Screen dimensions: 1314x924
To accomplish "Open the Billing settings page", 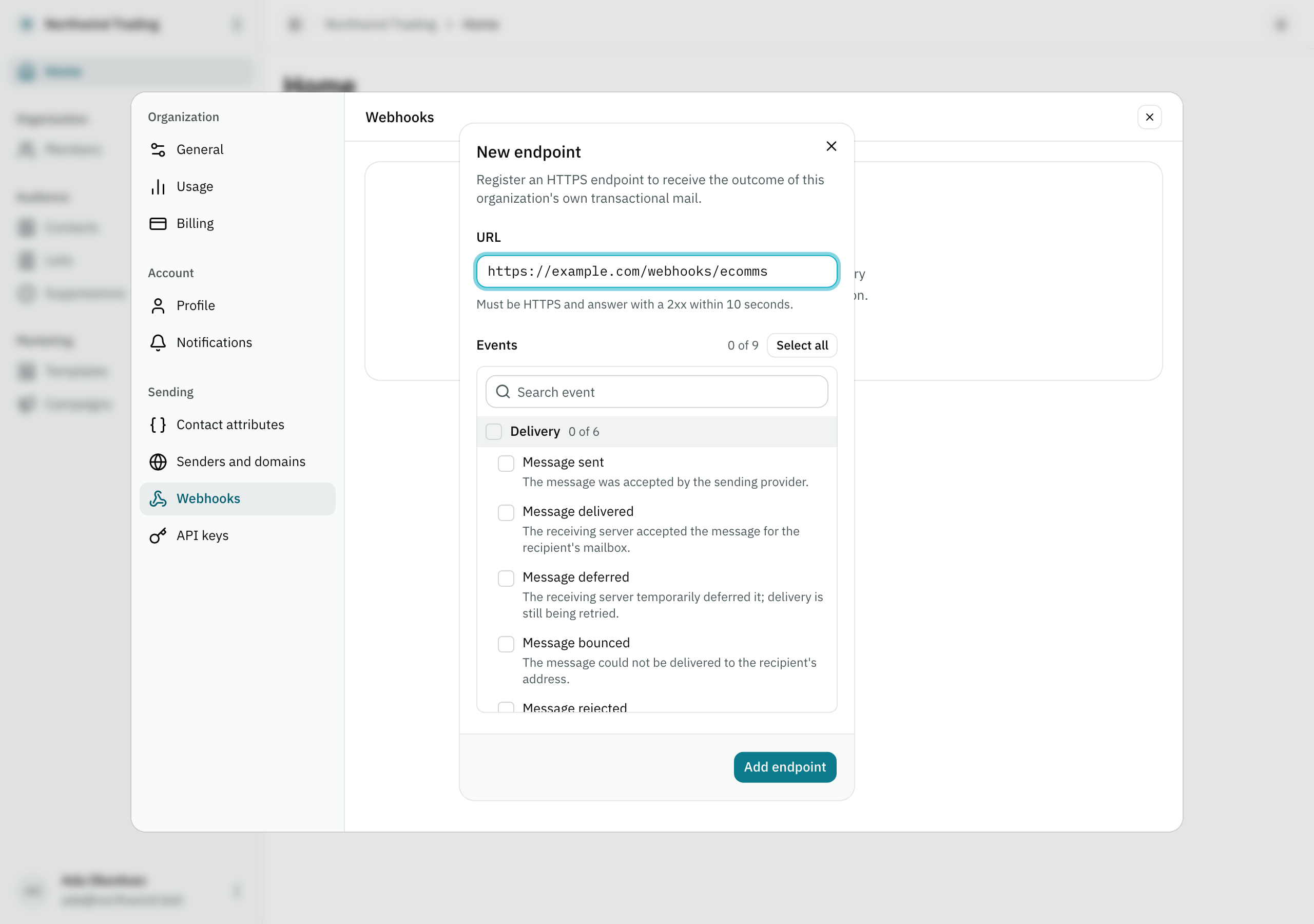I will [237, 223].
